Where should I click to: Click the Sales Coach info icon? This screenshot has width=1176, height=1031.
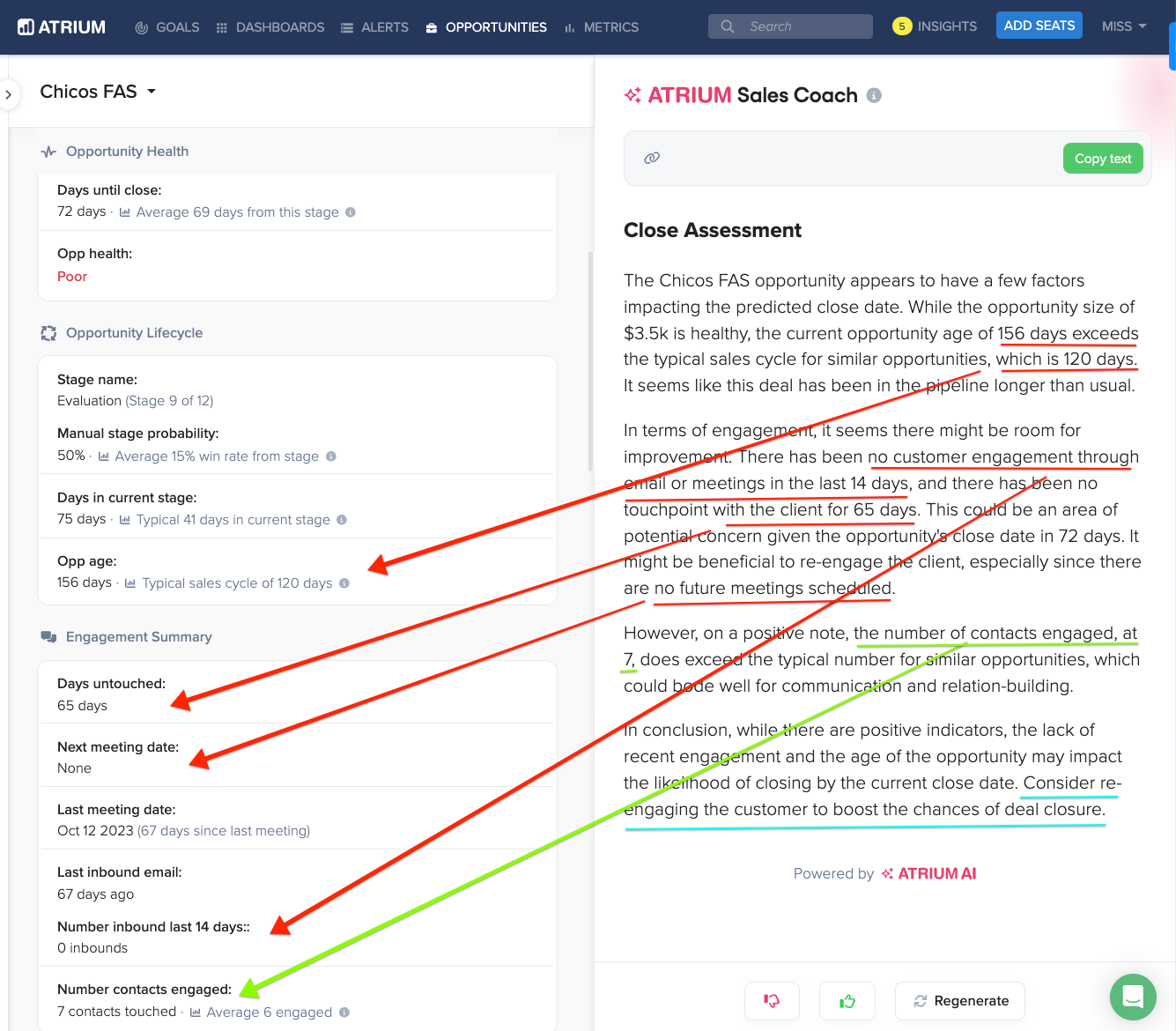[874, 95]
